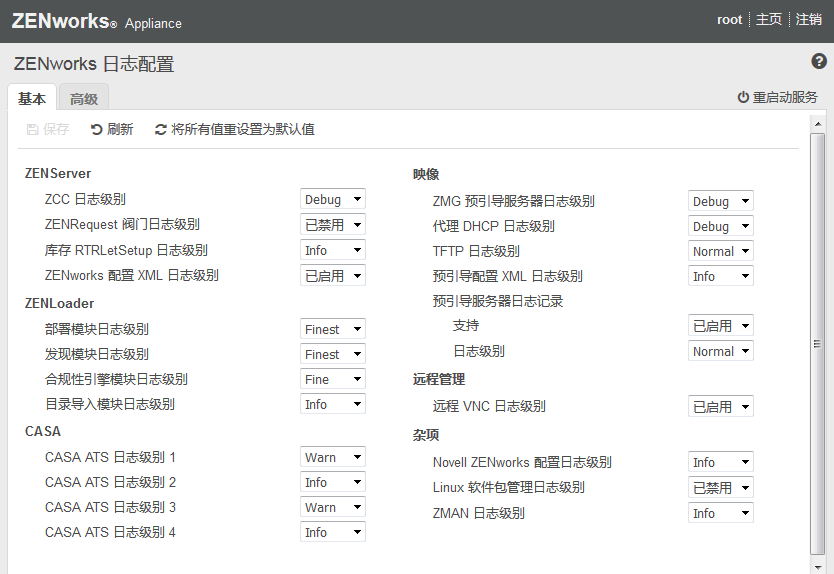
Task: Open 合规性引擎模块日志级别 dropdown
Action: 332,379
